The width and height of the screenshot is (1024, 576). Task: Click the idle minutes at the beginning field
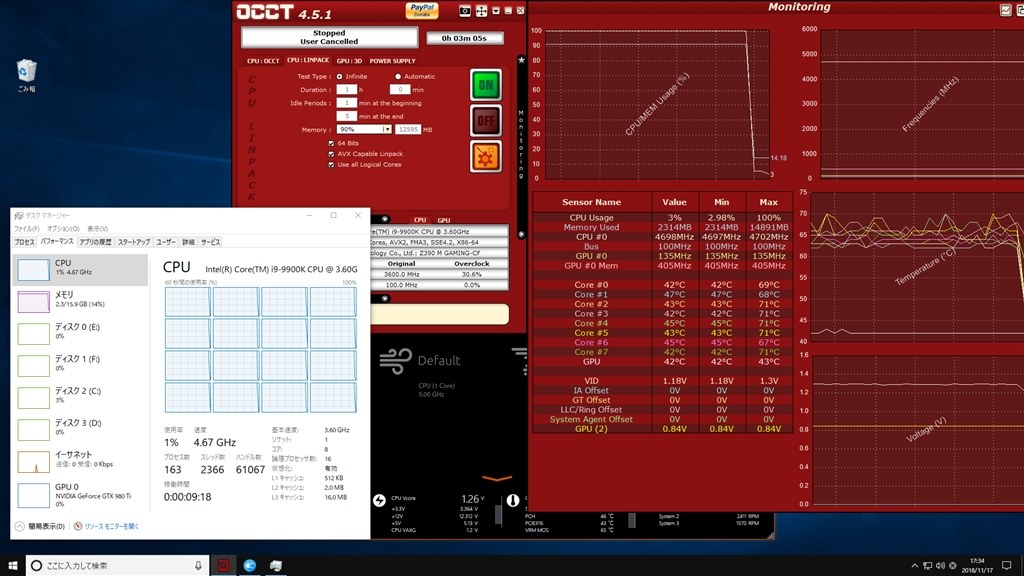pos(346,103)
